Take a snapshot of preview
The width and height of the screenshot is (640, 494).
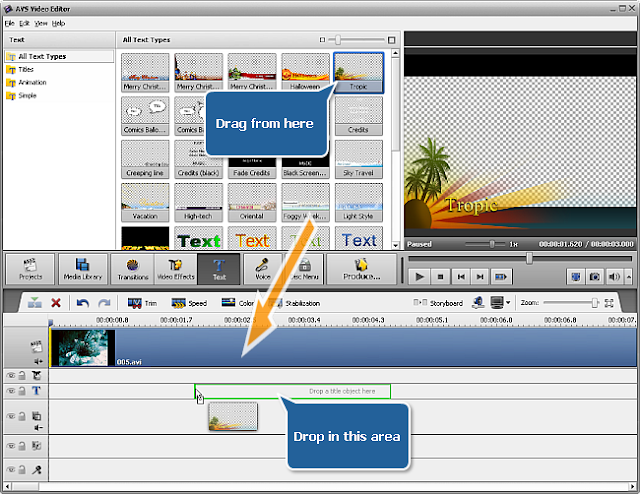click(594, 277)
